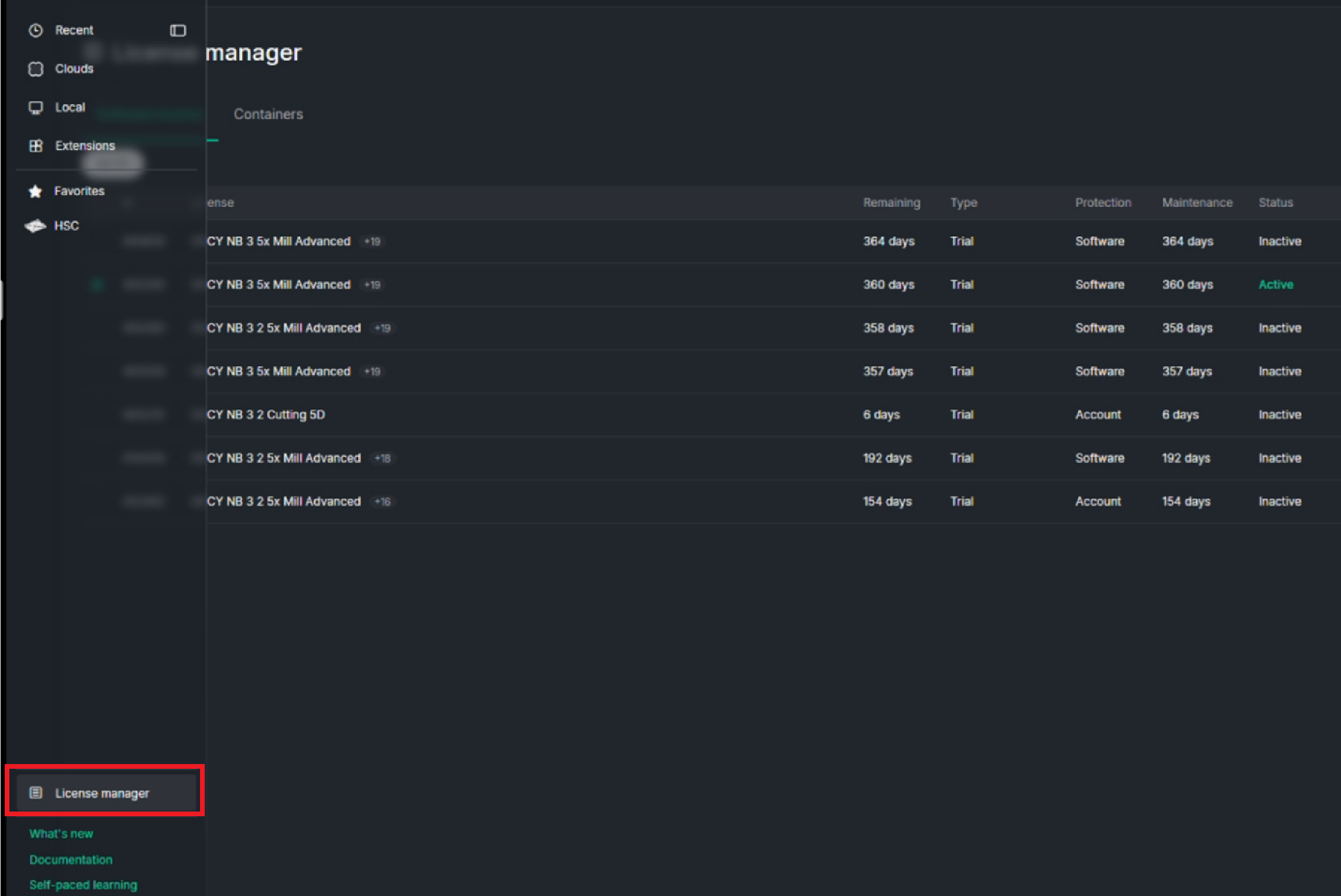Open the What's new link
1341x896 pixels.
click(x=61, y=834)
